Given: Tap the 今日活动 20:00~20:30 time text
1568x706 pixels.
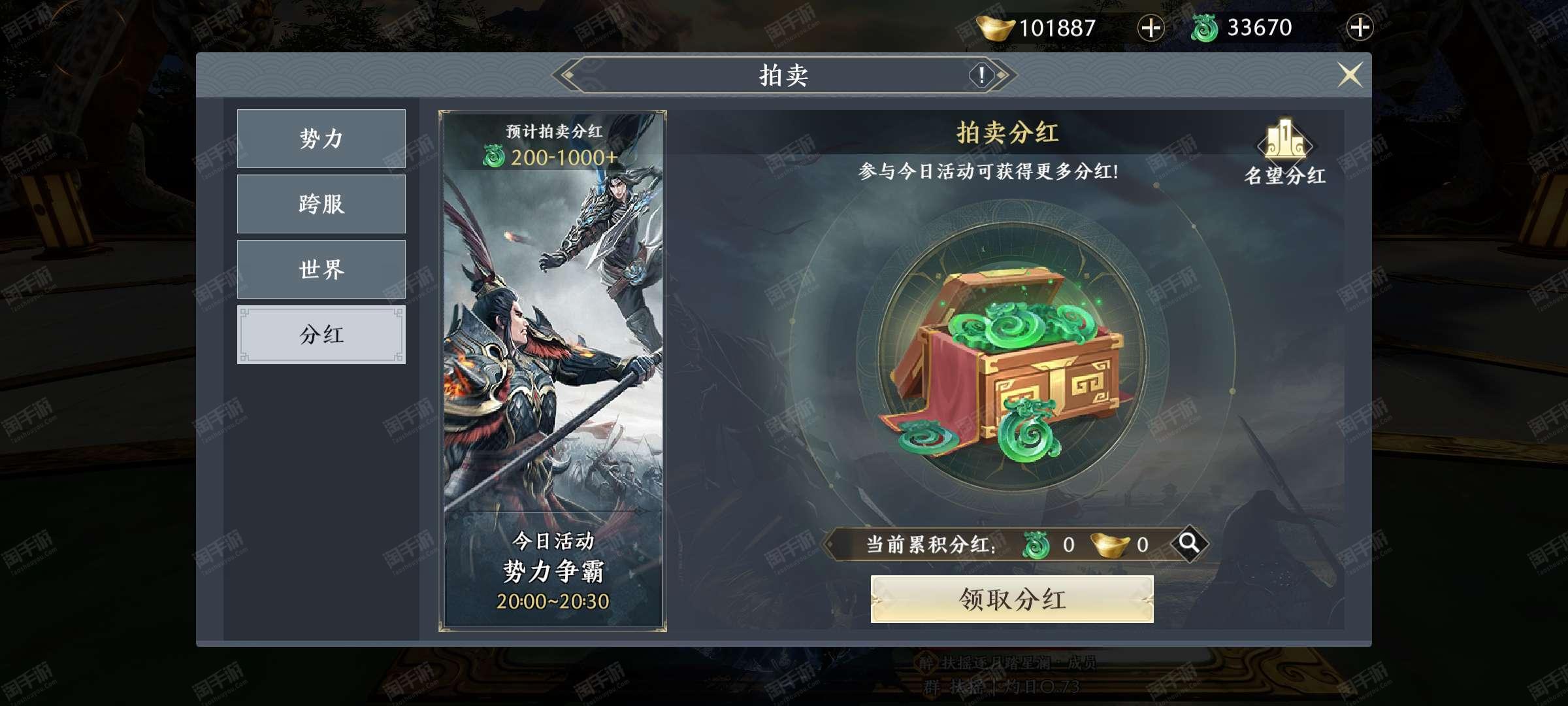Looking at the screenshot, I should click(x=553, y=601).
